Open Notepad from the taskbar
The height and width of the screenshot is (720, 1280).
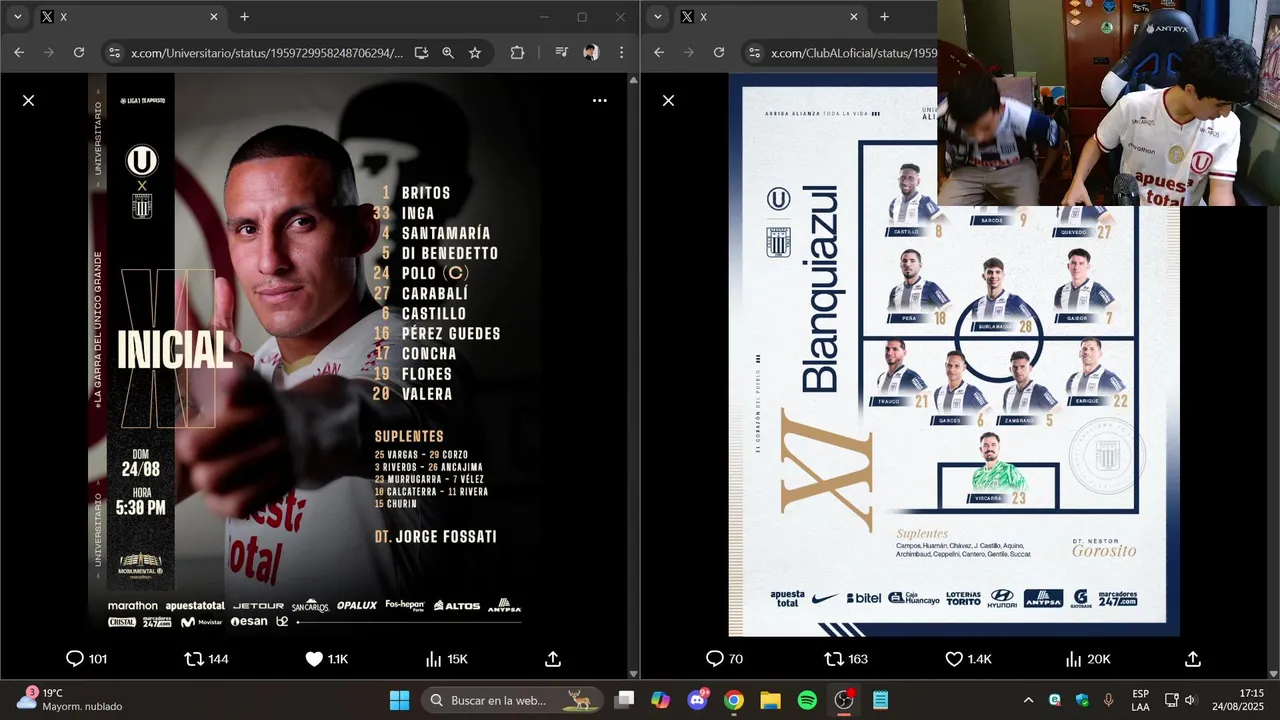click(x=880, y=700)
